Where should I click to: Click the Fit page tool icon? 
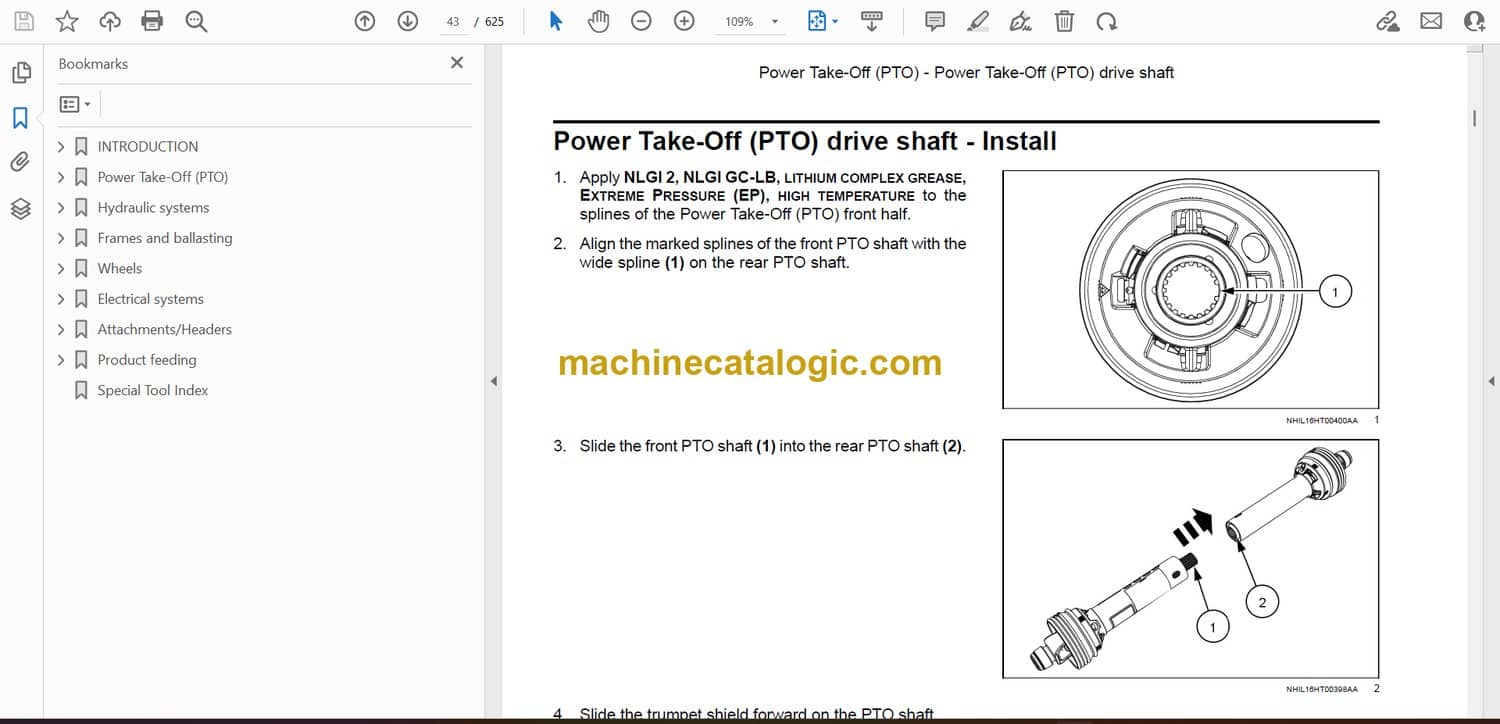[818, 21]
